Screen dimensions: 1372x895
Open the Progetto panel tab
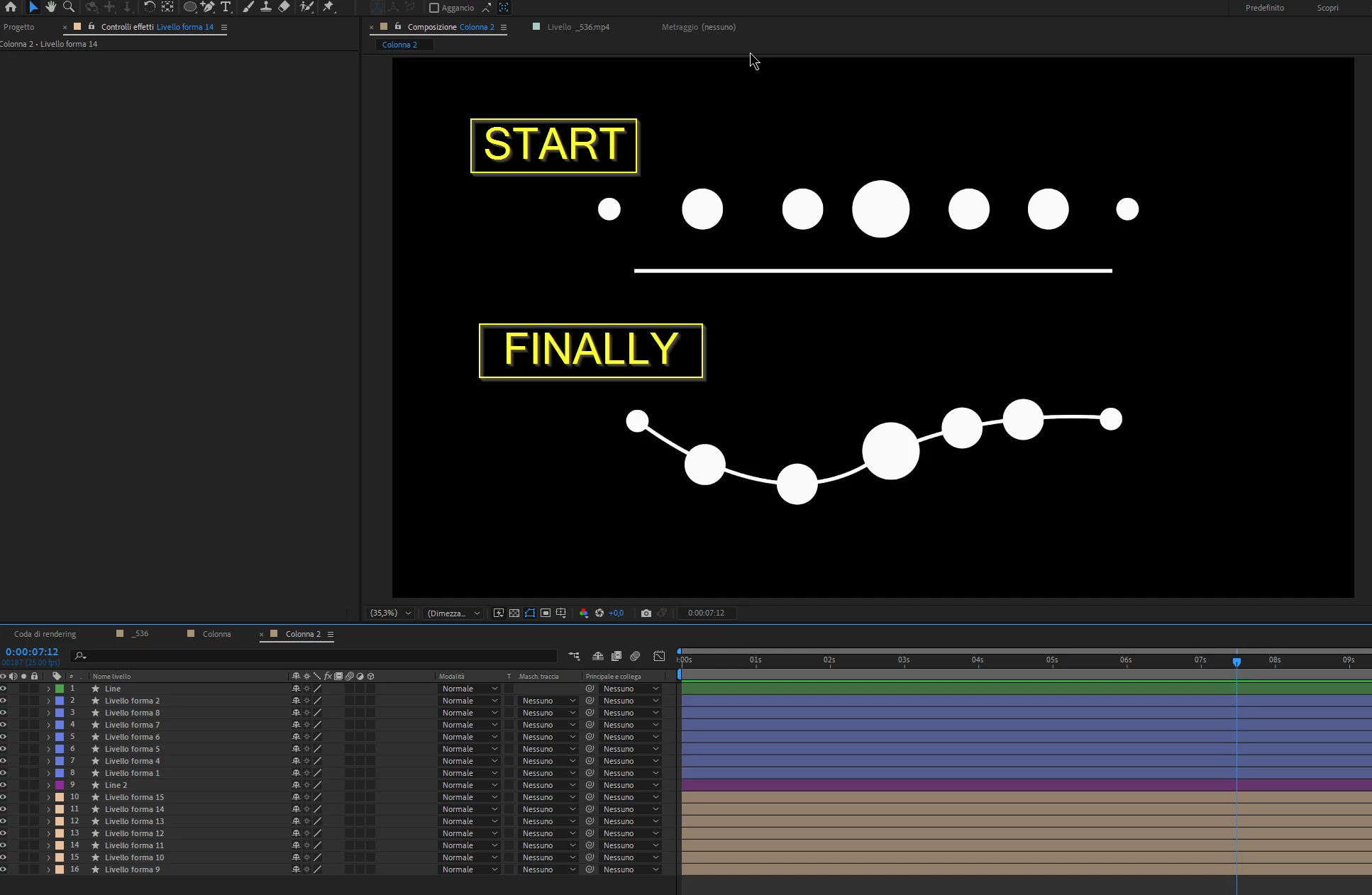pos(19,27)
